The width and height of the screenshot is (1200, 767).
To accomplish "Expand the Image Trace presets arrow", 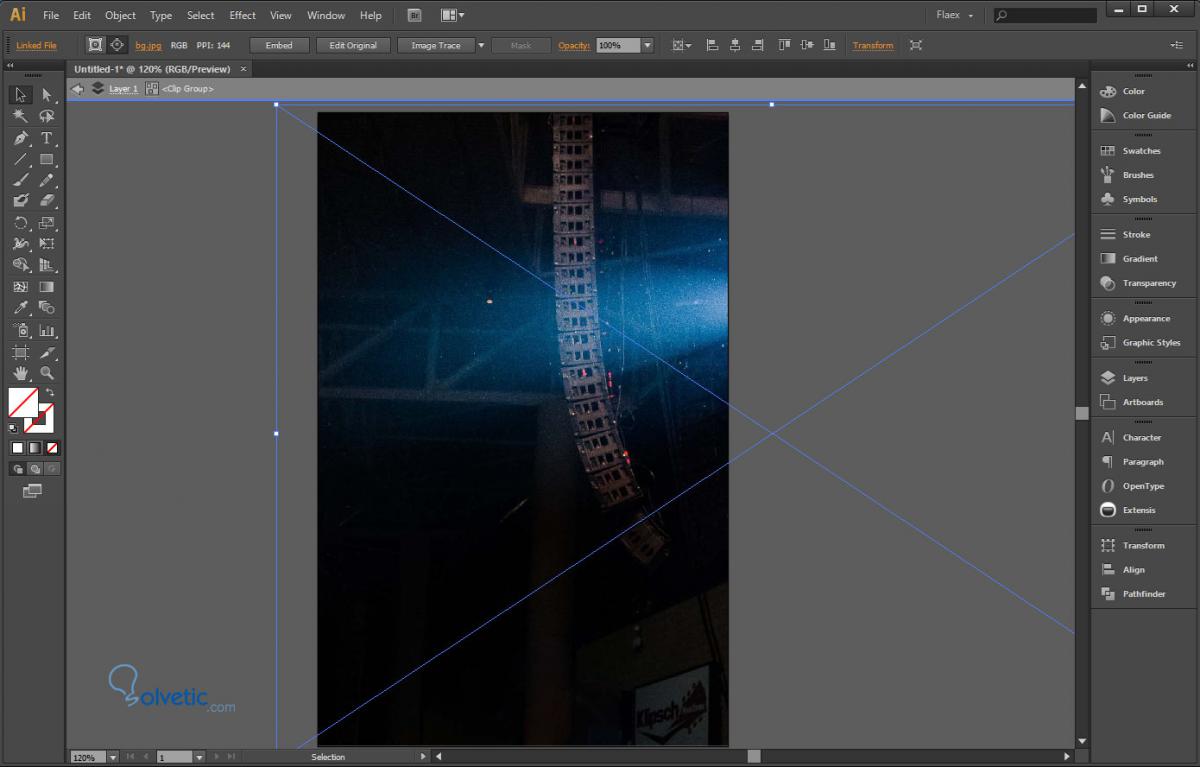I will tap(481, 46).
